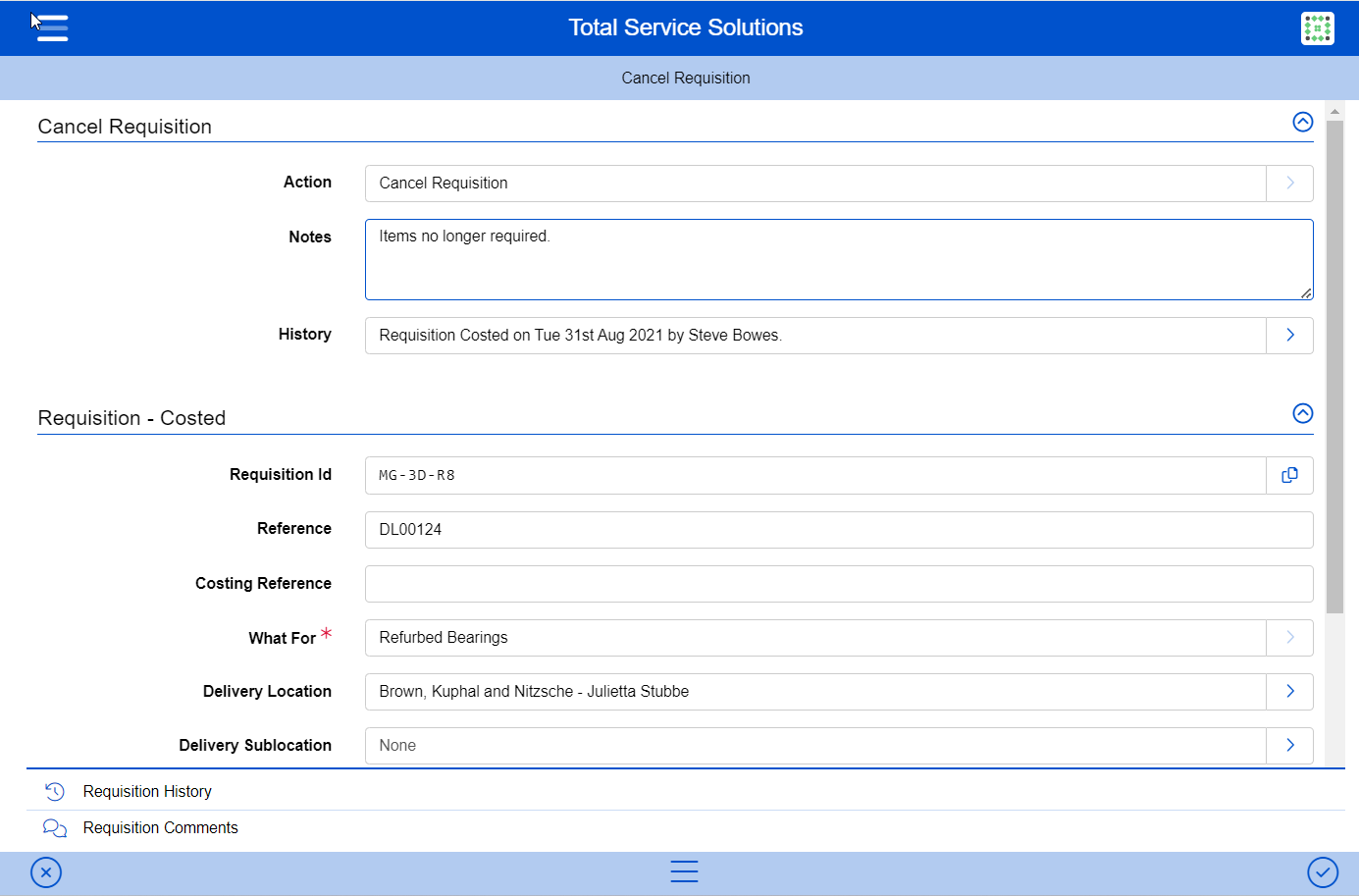This screenshot has width=1359, height=896.
Task: Copy the Requisition Id value
Action: [1289, 475]
